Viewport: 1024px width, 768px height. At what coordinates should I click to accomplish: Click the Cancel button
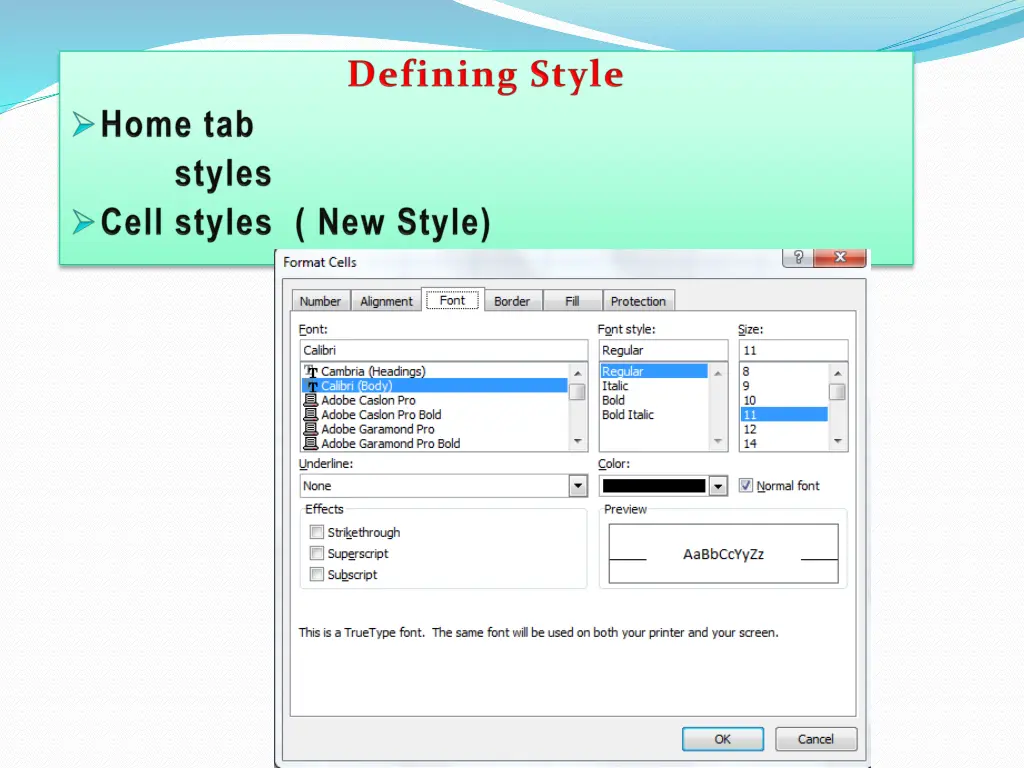815,739
